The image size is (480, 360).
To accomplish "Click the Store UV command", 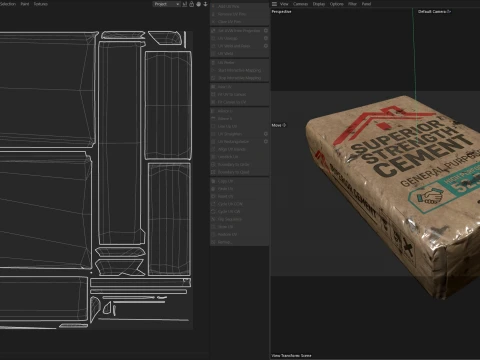I will (x=239, y=227).
